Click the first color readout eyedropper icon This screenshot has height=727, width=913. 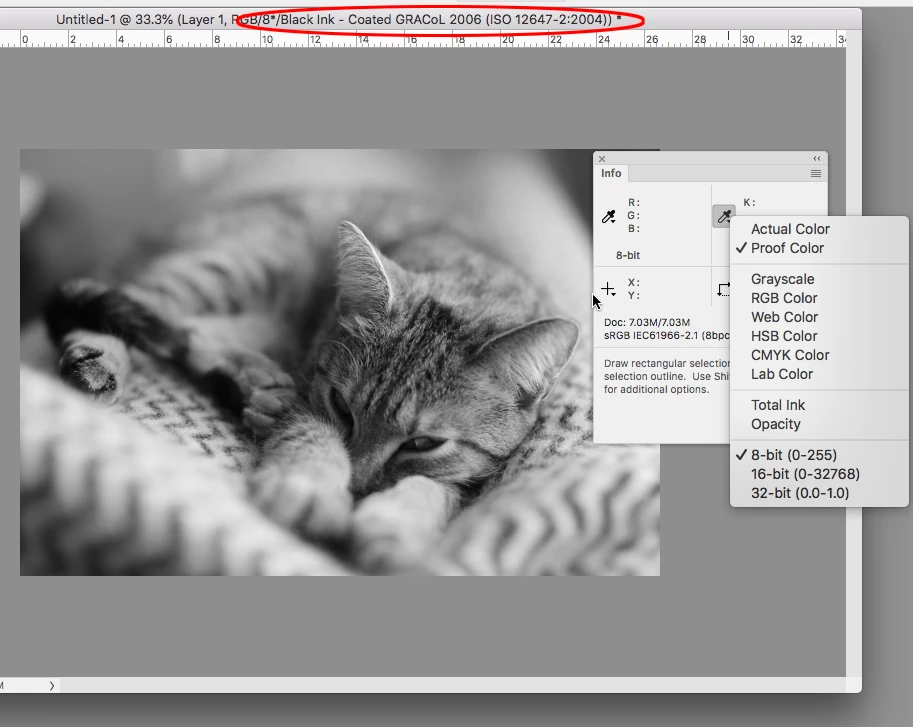[x=608, y=217]
